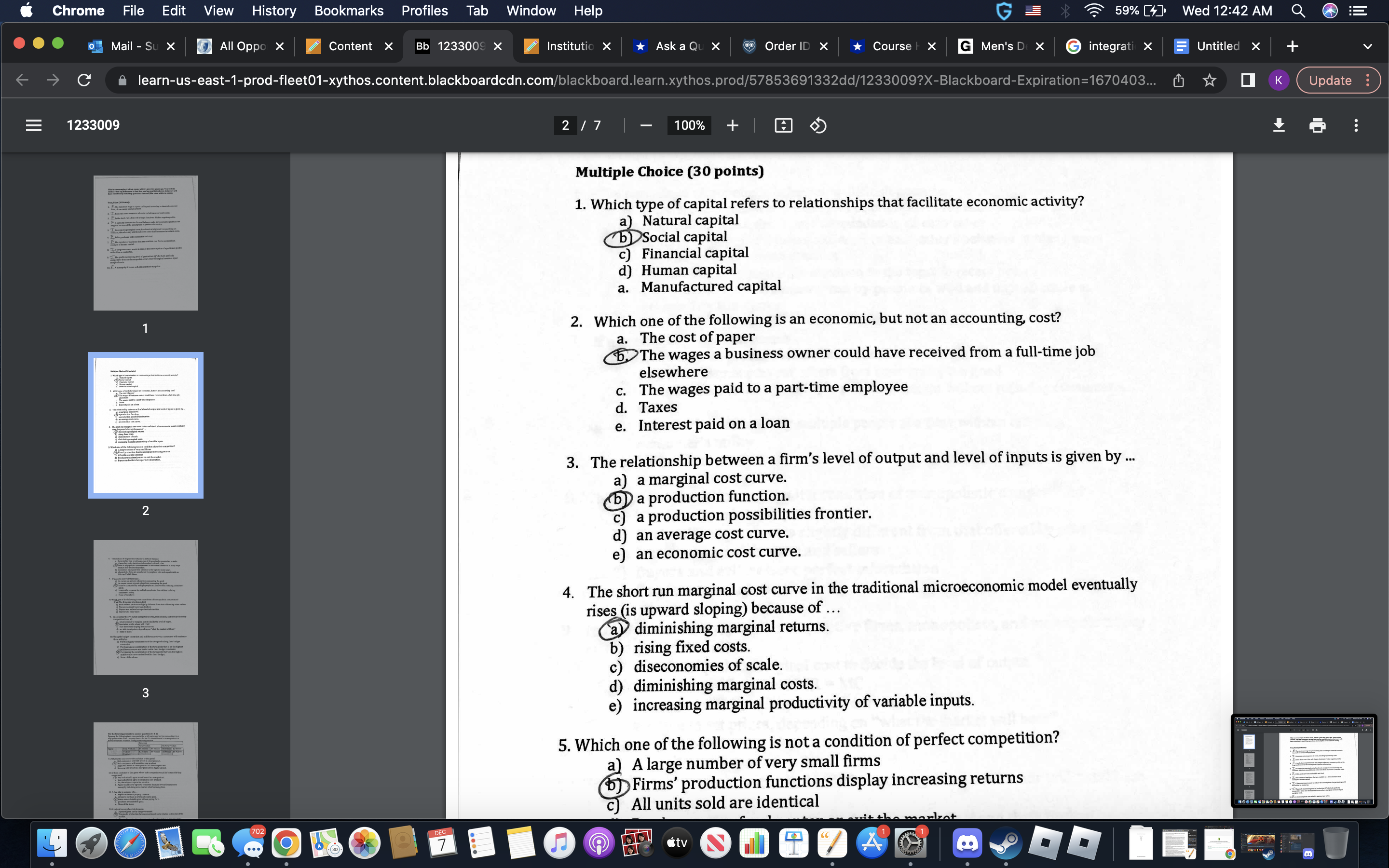The image size is (1389, 868).
Task: Reload the current webpage
Action: click(84, 80)
